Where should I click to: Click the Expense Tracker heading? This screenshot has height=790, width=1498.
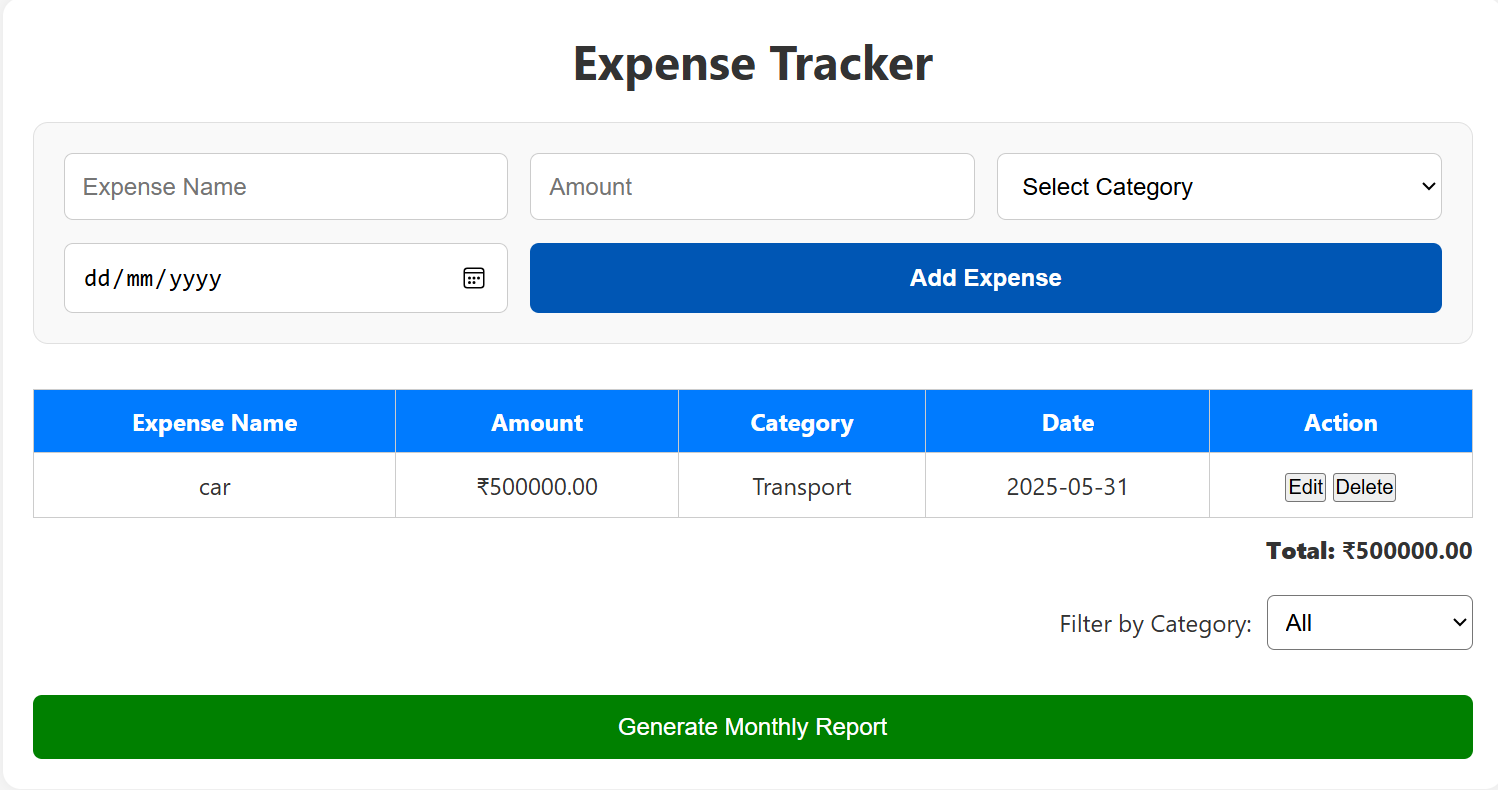point(753,63)
